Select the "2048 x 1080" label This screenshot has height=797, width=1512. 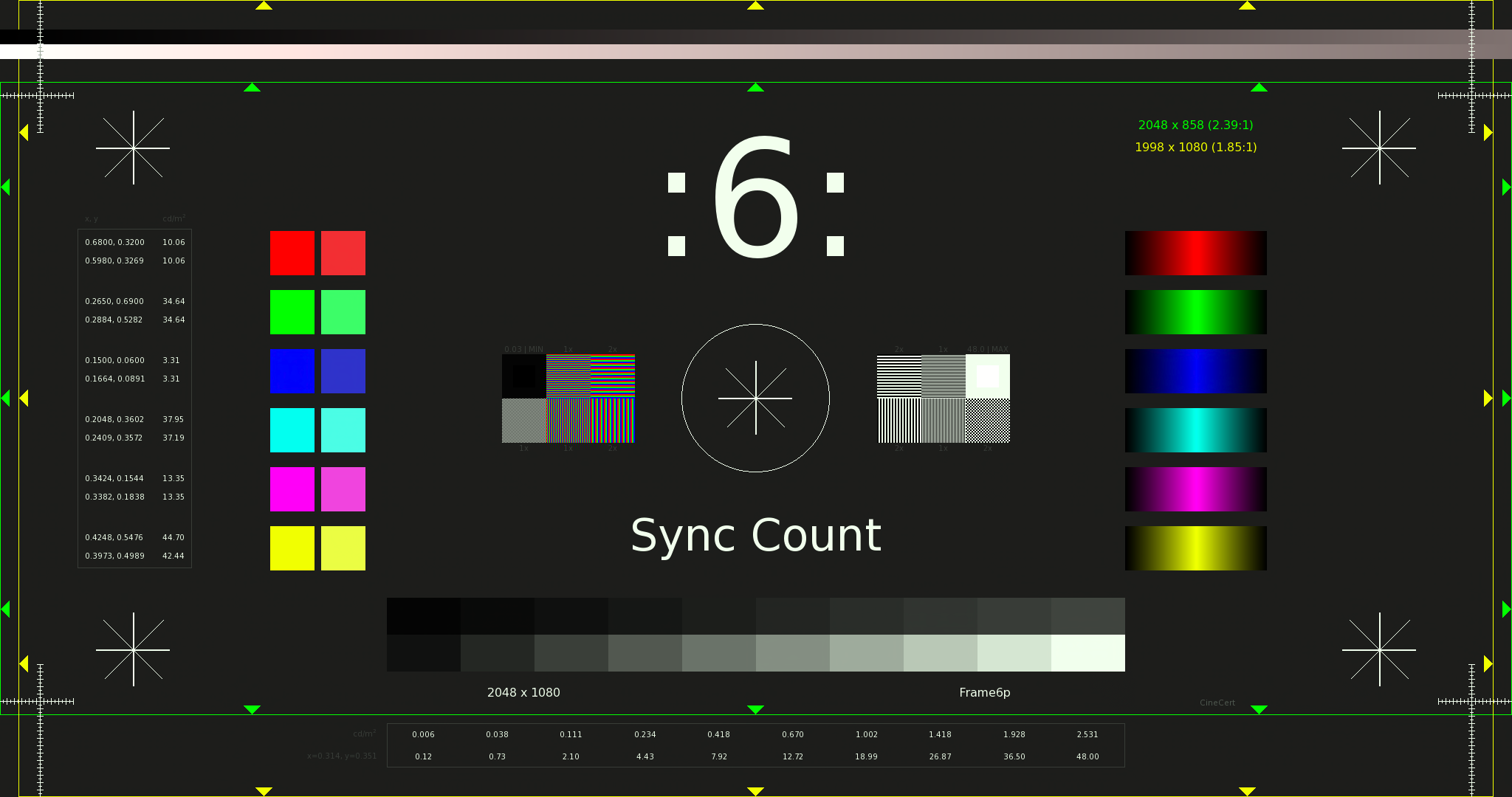click(523, 692)
